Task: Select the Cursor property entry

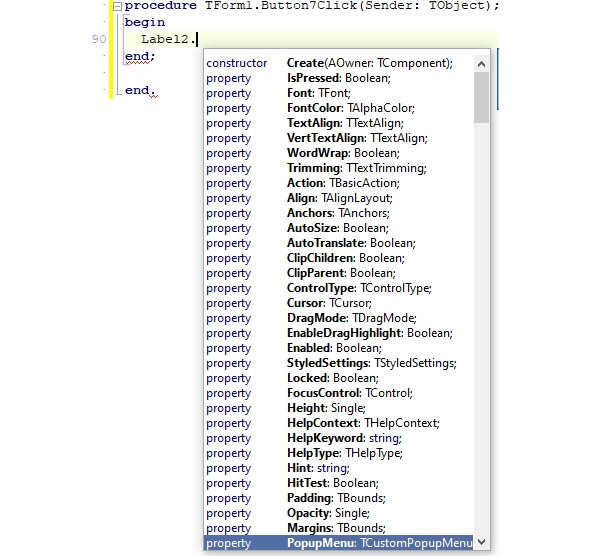Action: [x=338, y=303]
